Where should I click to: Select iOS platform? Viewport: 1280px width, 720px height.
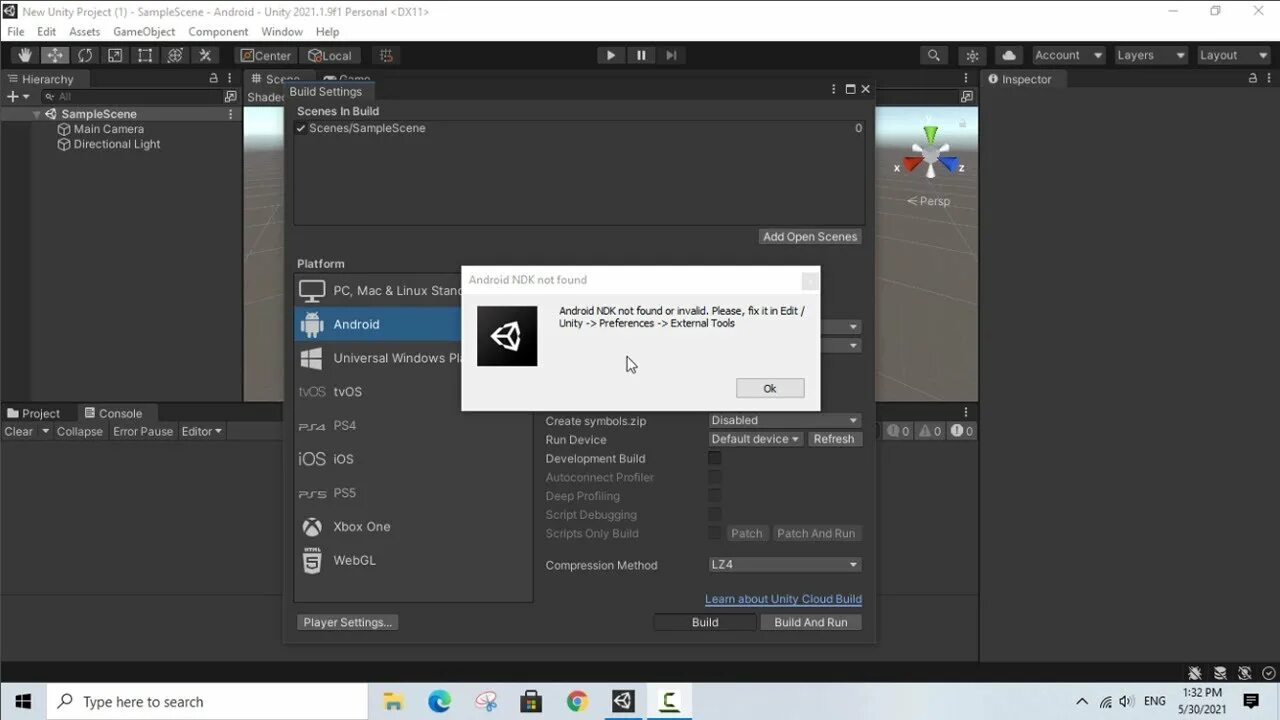coord(414,459)
